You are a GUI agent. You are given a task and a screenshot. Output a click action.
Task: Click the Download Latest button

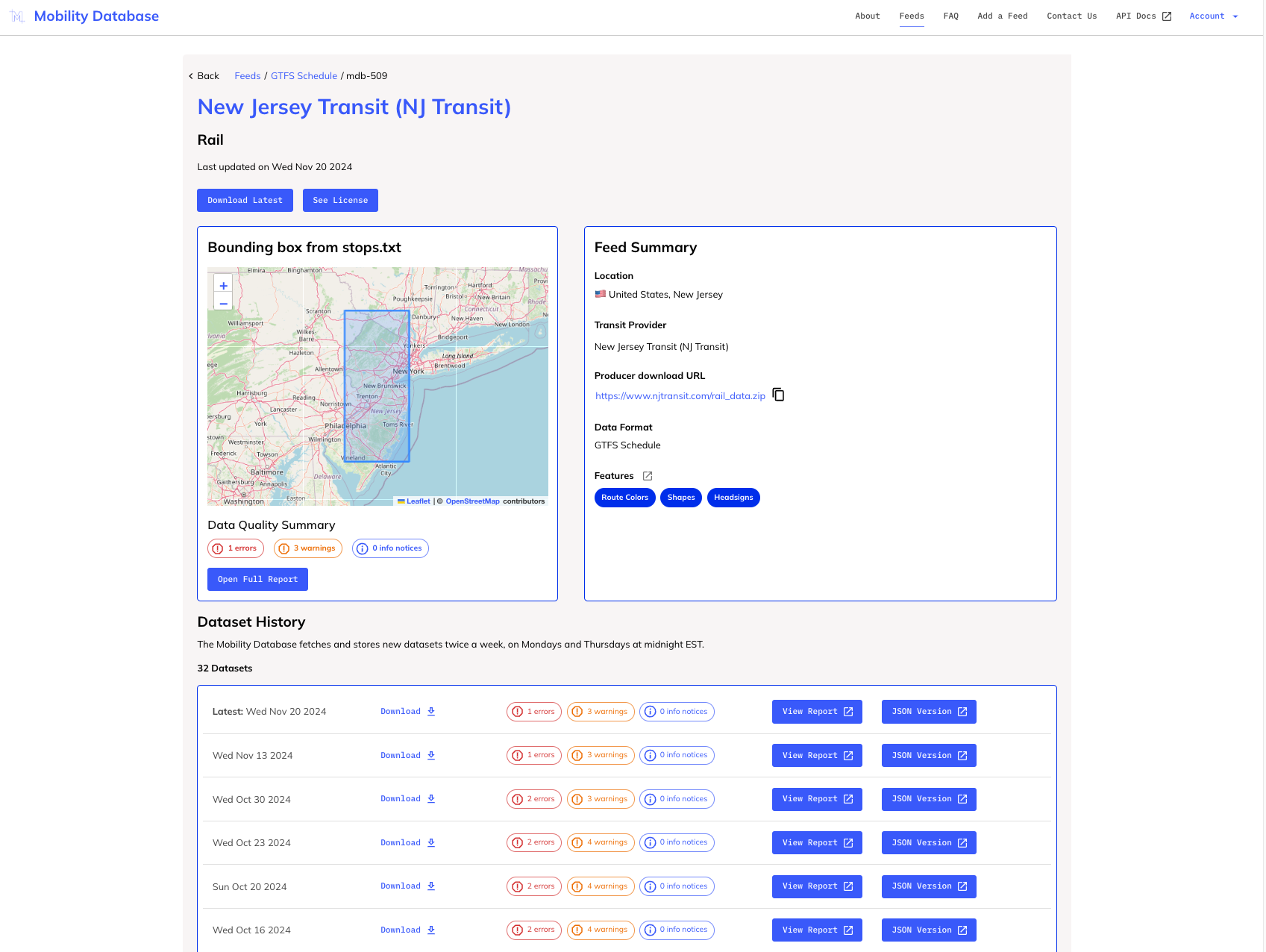click(x=245, y=201)
